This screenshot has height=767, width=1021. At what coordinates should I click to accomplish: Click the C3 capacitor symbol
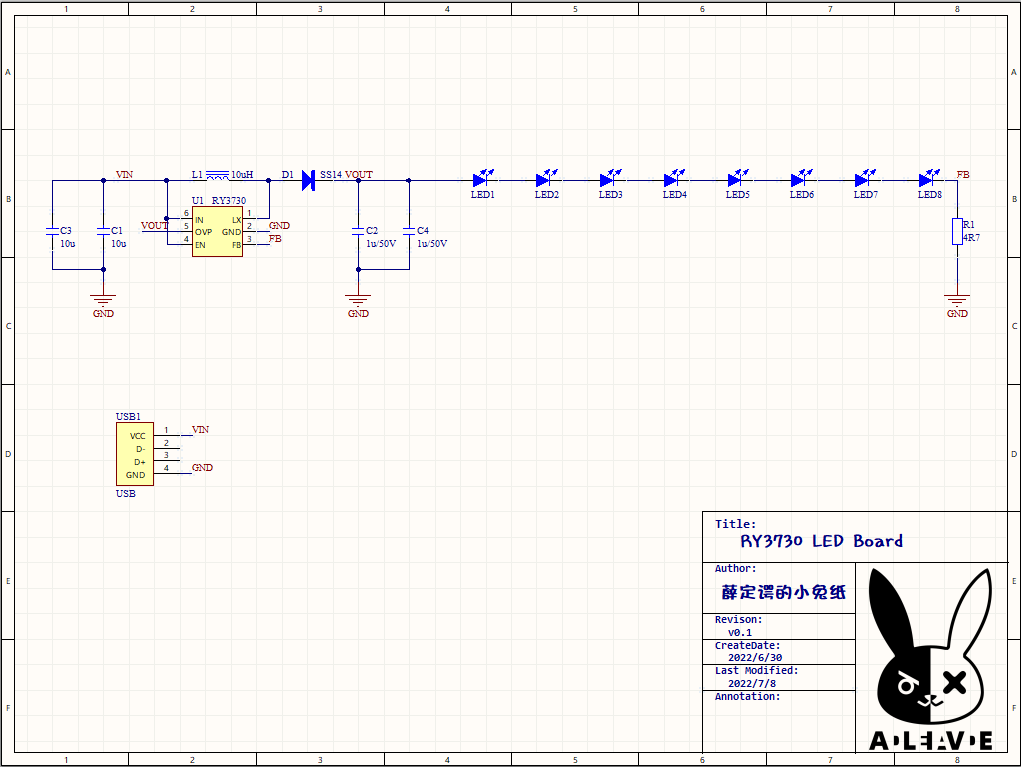[52, 230]
